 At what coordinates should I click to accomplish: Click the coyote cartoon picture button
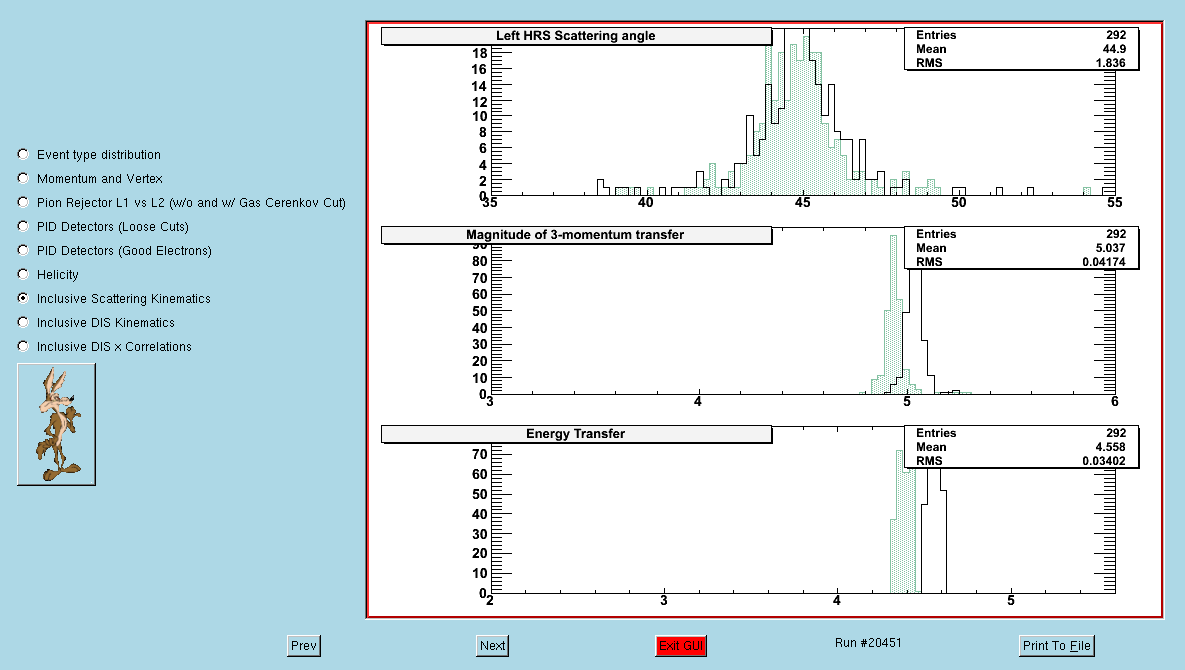(x=57, y=425)
